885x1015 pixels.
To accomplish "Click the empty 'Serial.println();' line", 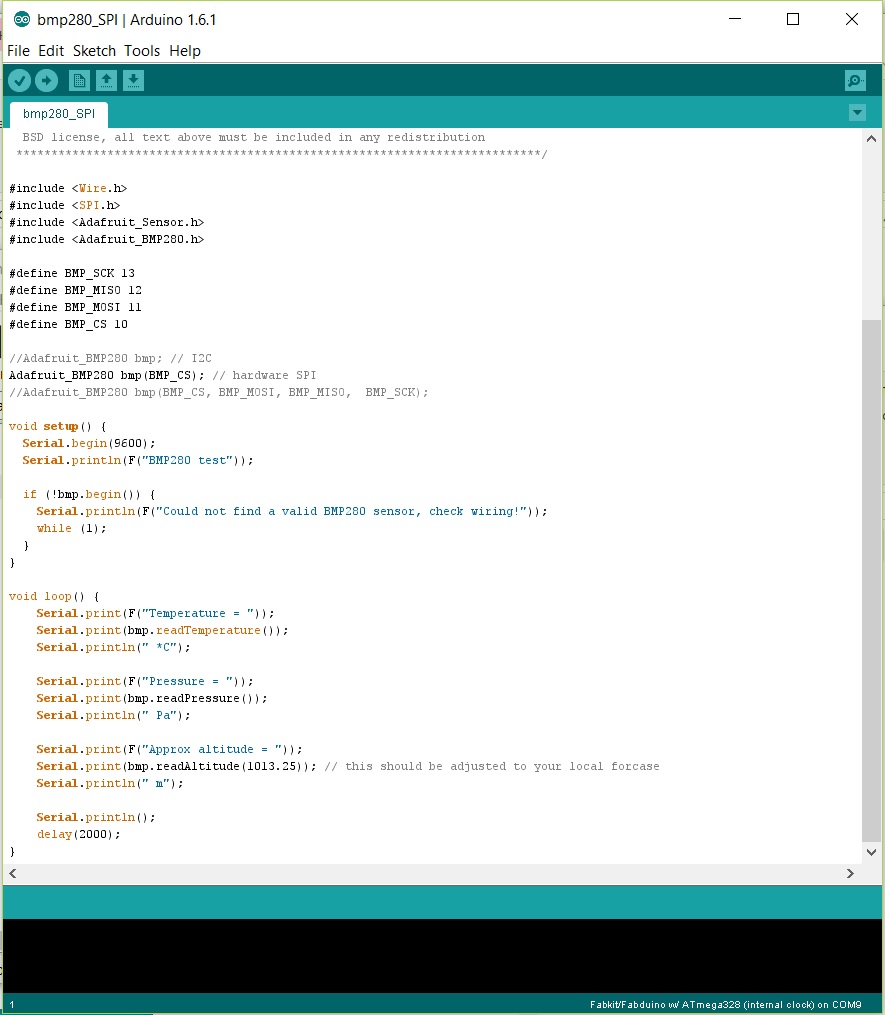I will [96, 817].
